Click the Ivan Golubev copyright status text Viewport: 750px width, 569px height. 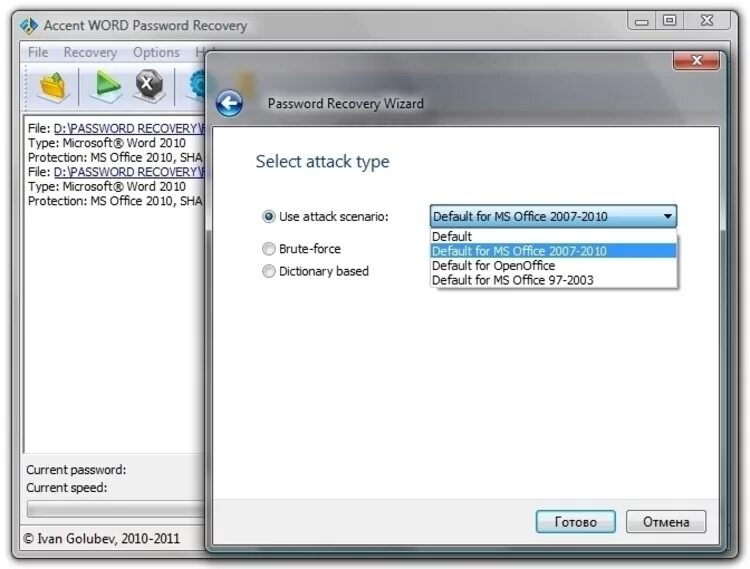[x=101, y=539]
